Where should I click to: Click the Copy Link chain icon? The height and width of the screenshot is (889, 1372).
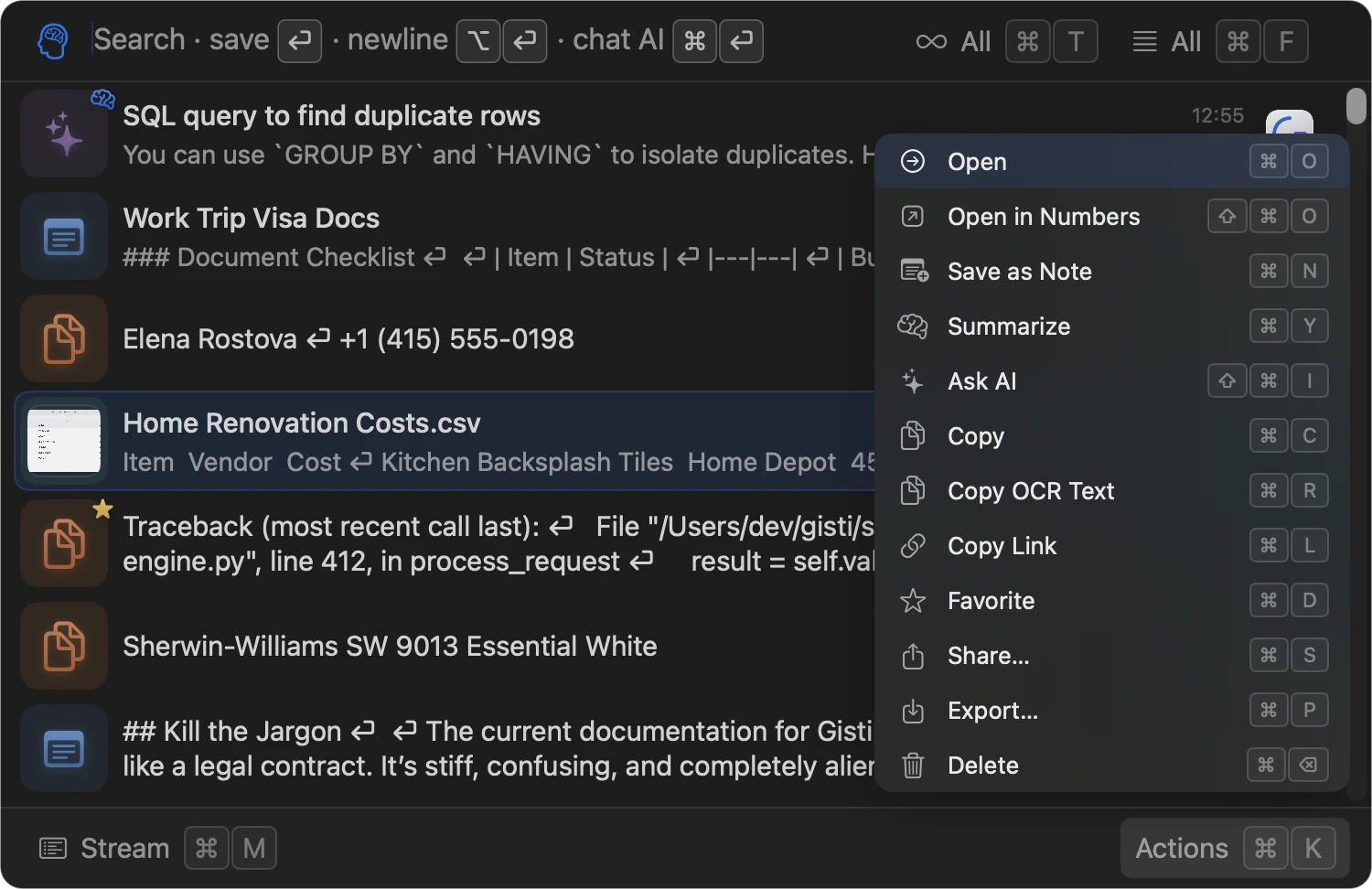pos(913,545)
